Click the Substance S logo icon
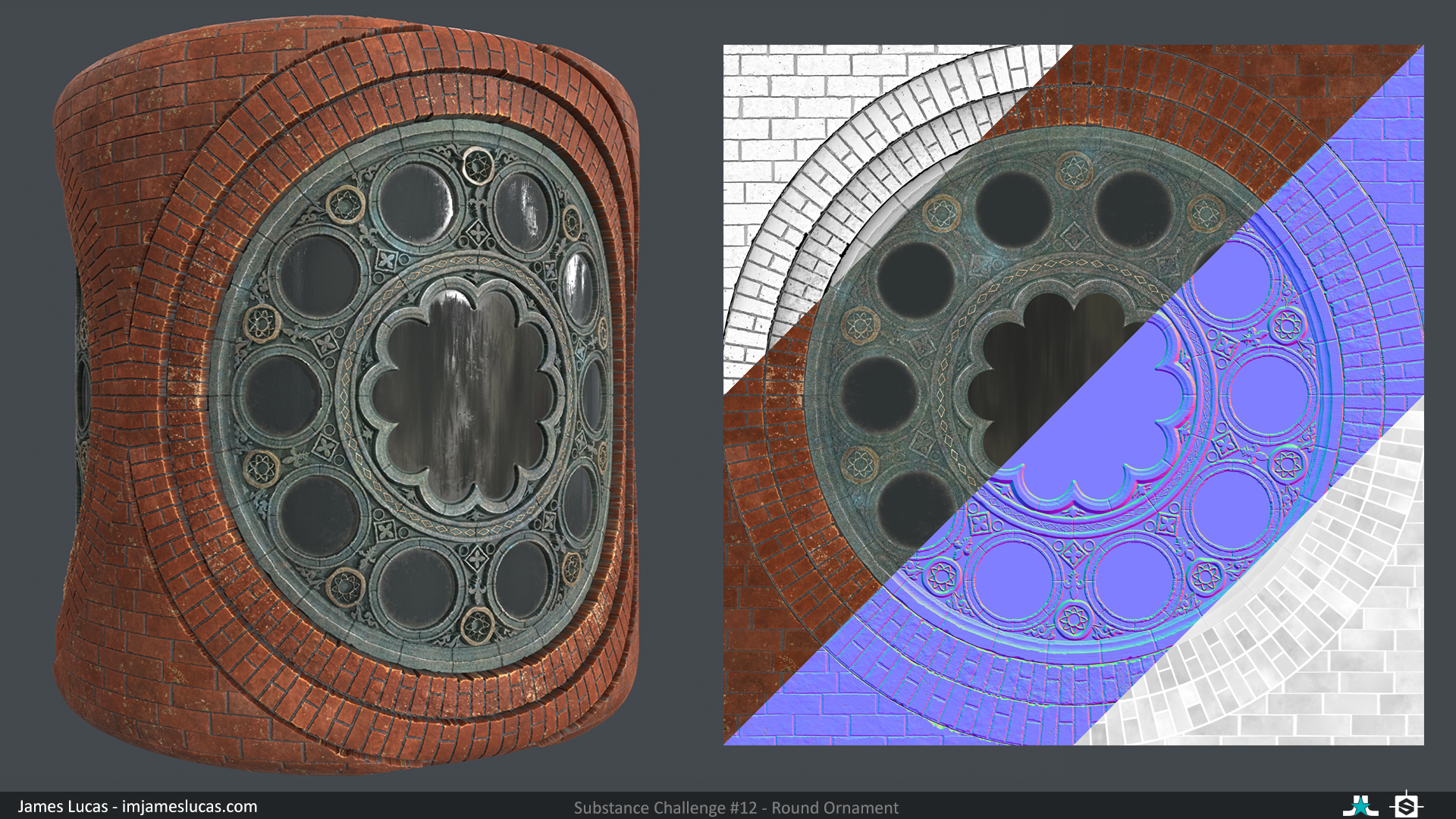The height and width of the screenshot is (819, 1456). pyautogui.click(x=1407, y=805)
